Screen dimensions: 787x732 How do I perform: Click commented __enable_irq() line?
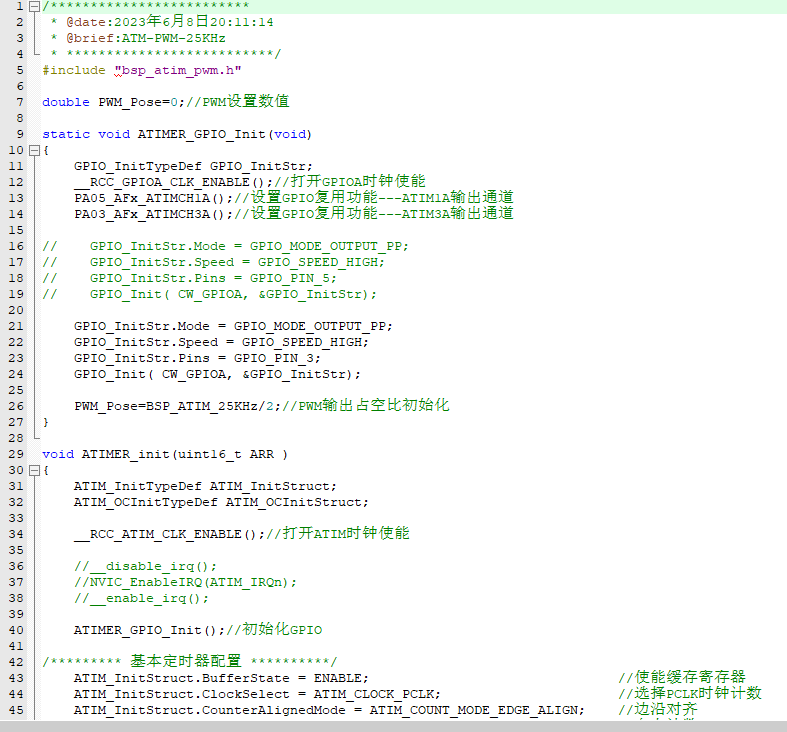141,598
